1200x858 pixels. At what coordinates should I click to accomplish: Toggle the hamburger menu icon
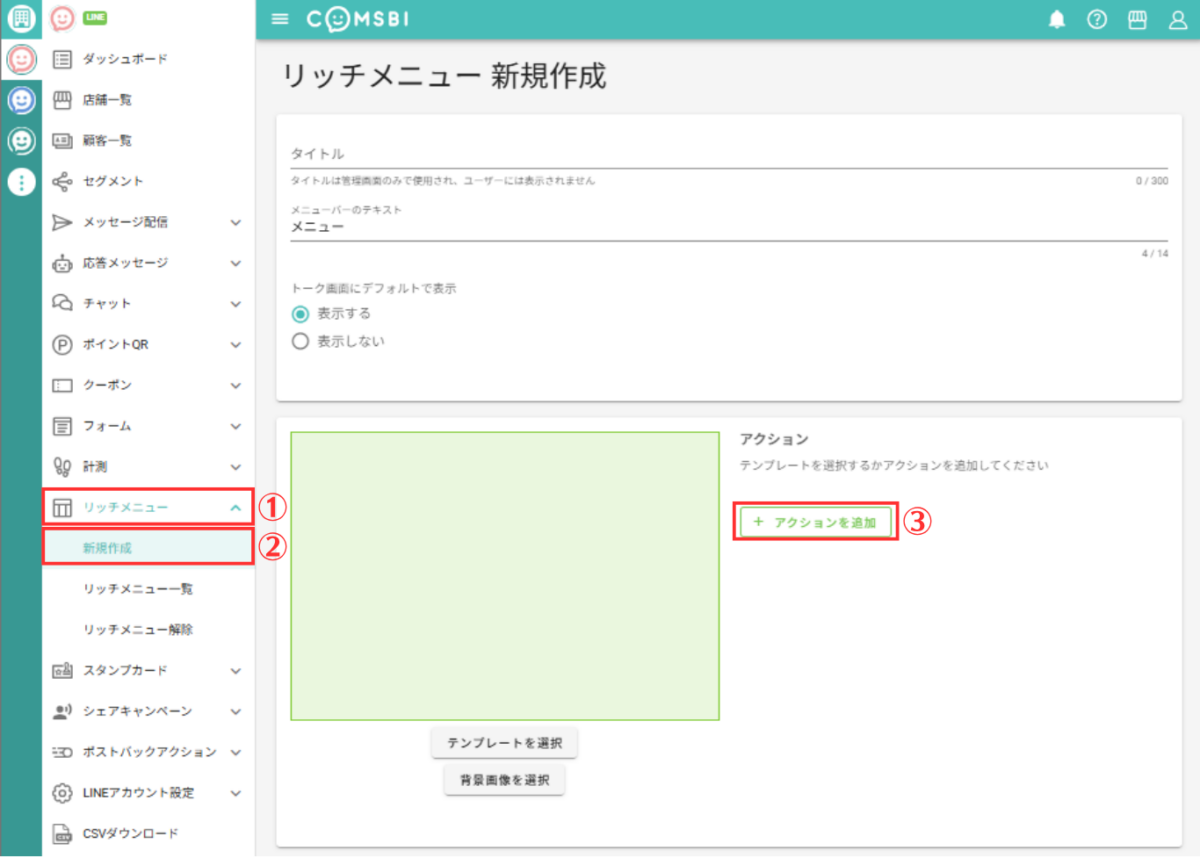coord(280,20)
